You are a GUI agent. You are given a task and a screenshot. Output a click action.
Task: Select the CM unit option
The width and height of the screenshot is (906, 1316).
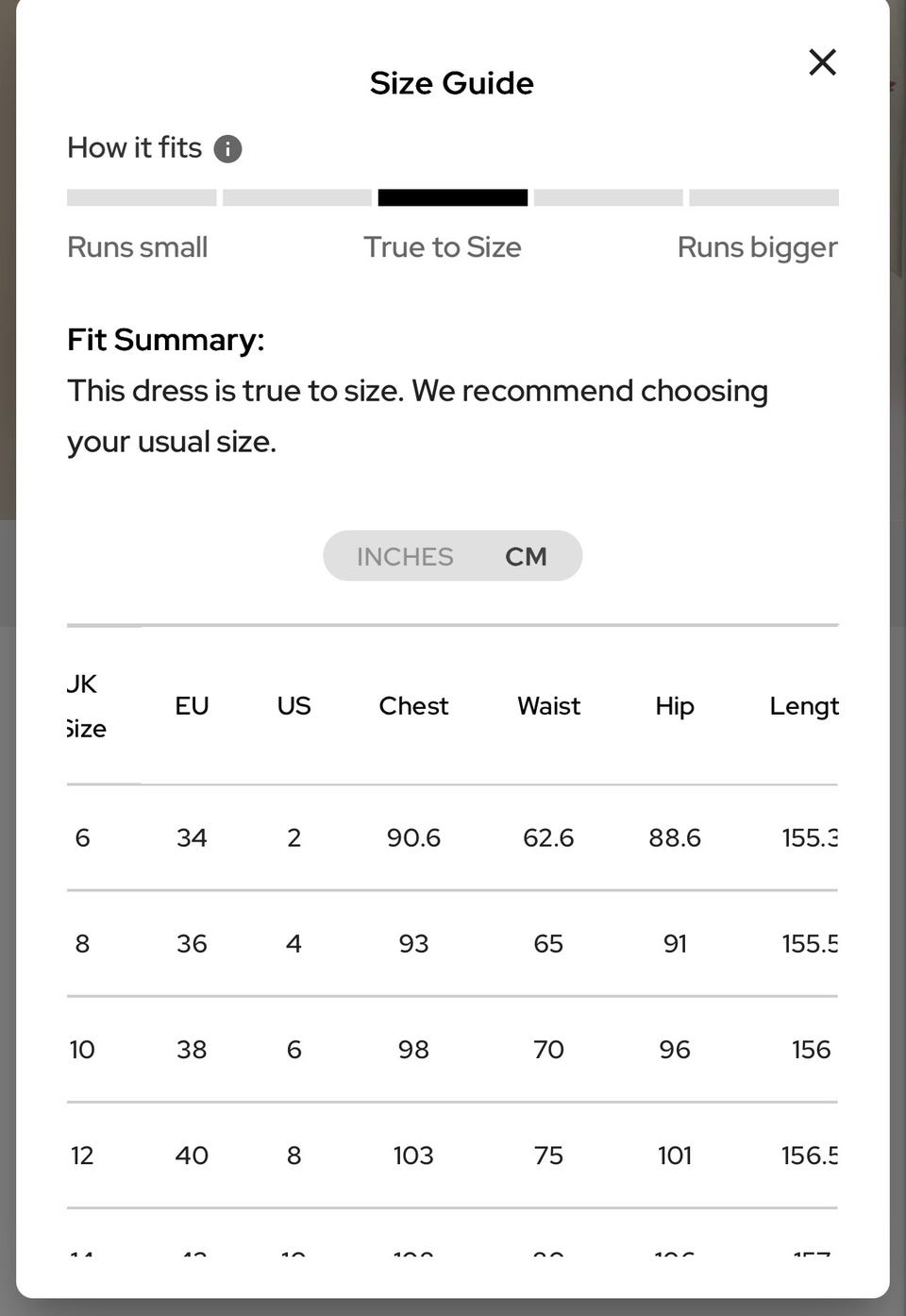[x=526, y=556]
